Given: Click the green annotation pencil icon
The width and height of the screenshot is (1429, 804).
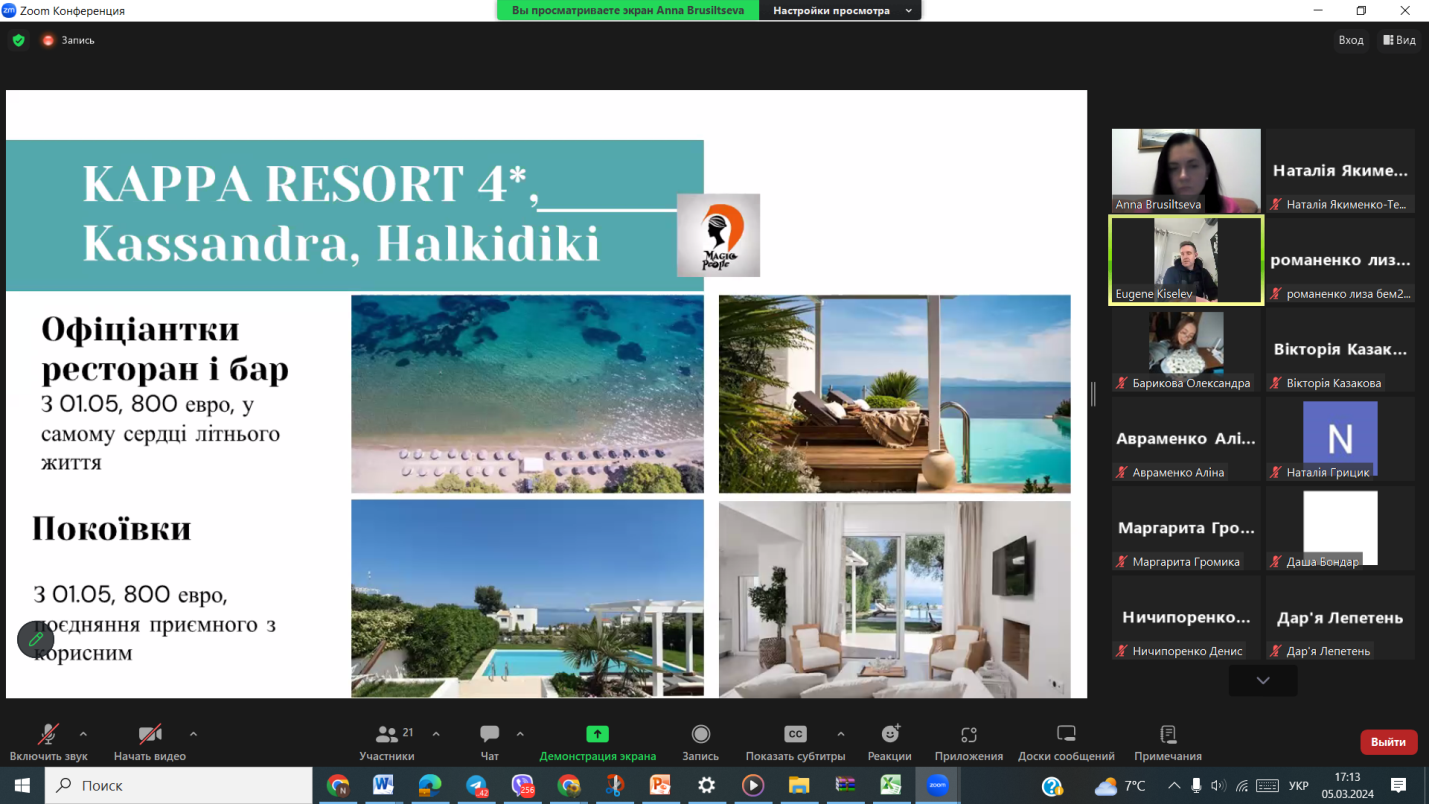Looking at the screenshot, I should (x=36, y=639).
